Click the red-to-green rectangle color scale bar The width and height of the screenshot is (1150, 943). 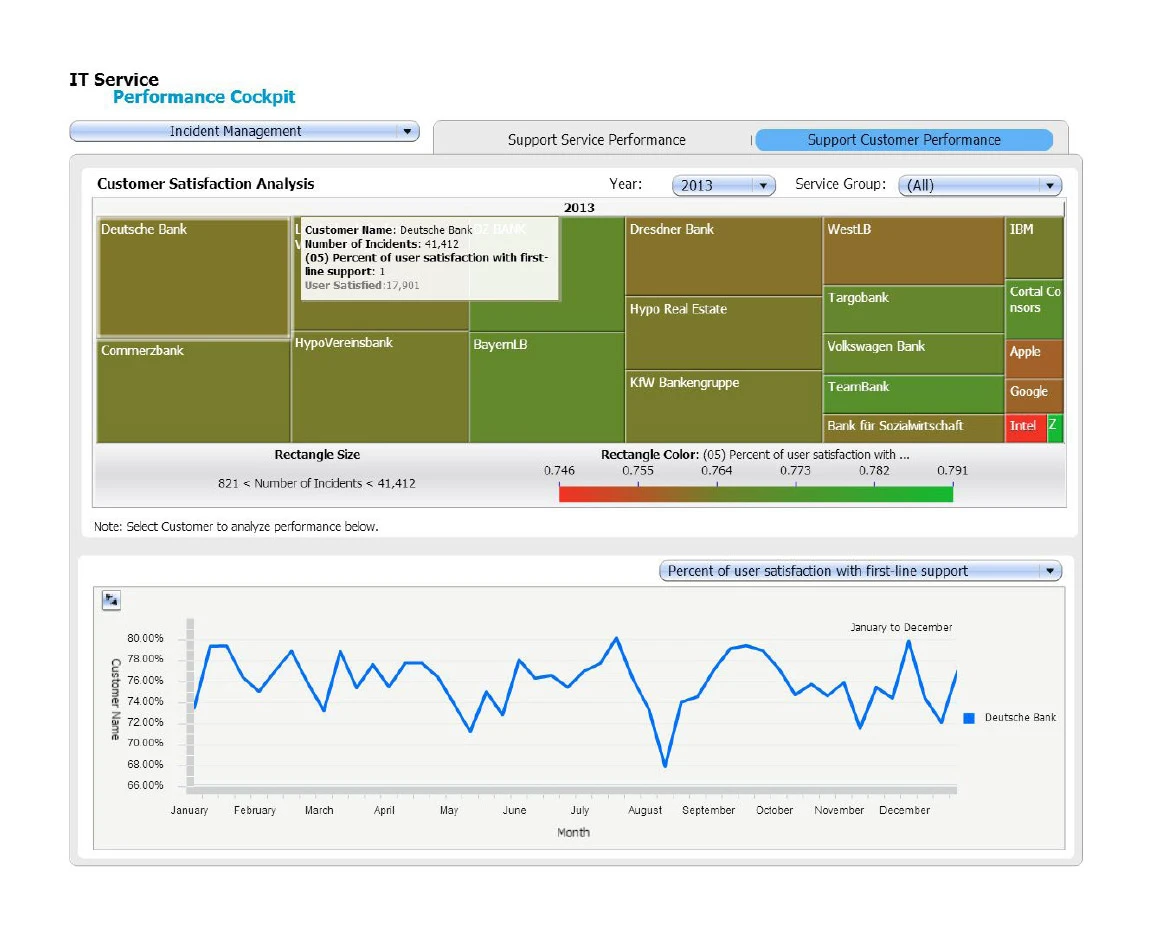(x=755, y=493)
